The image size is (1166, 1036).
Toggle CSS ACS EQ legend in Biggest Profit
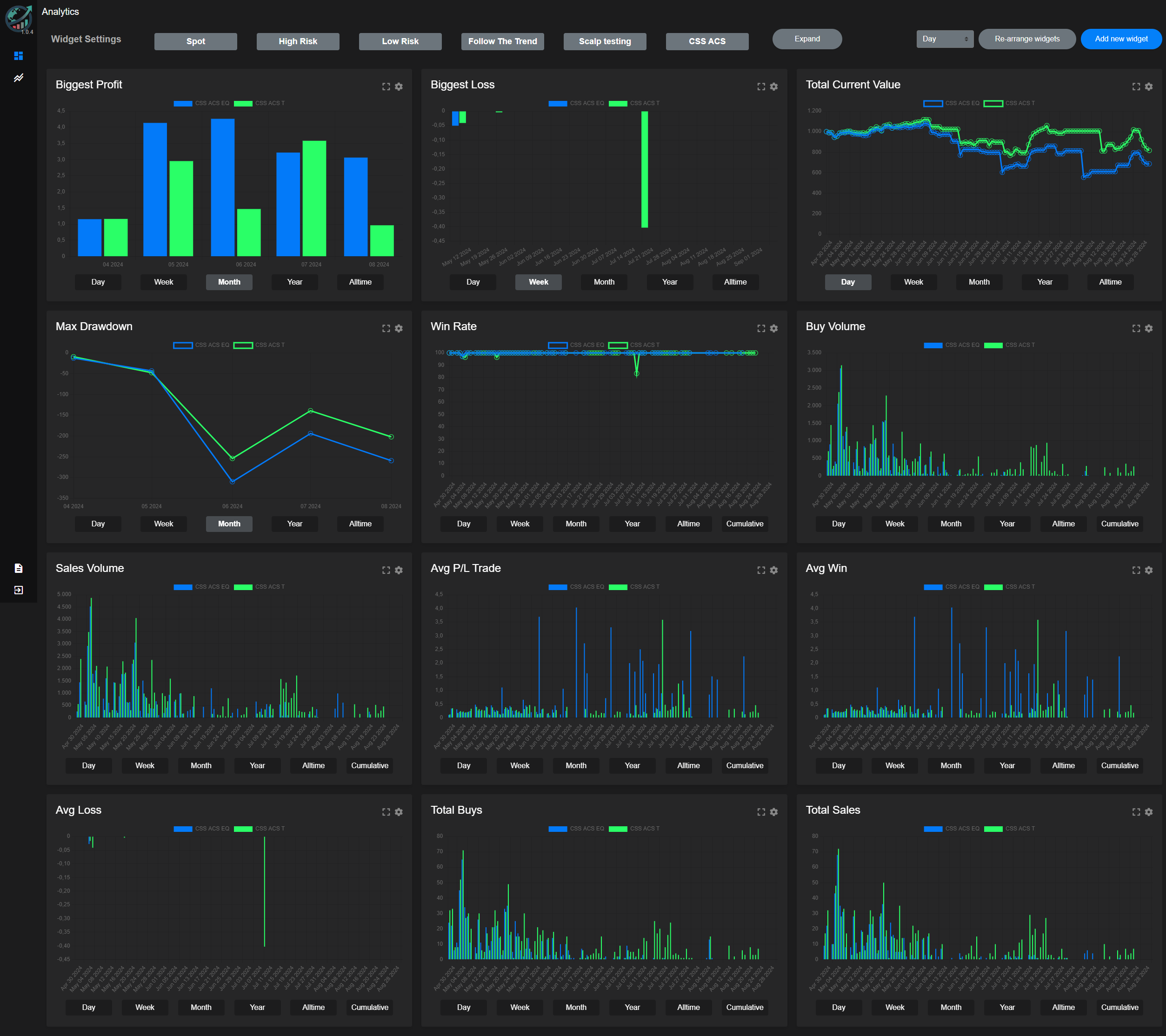[x=201, y=103]
